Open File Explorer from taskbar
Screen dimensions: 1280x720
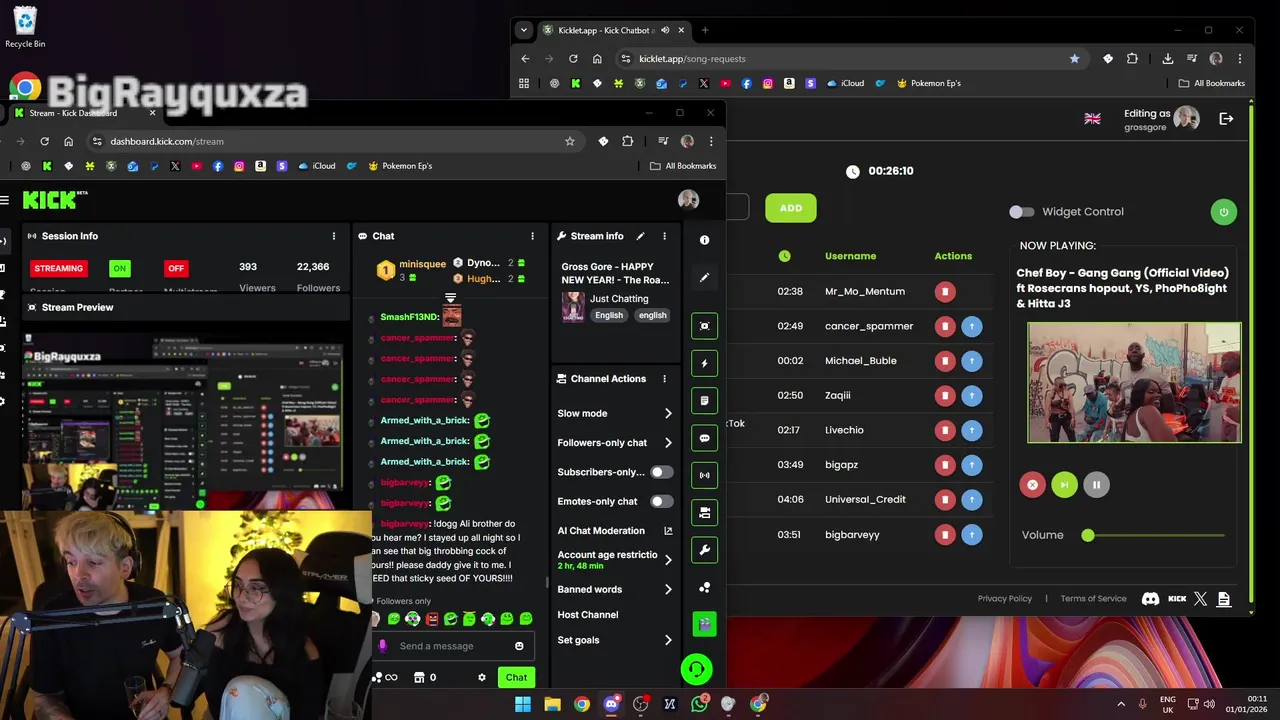[552, 704]
